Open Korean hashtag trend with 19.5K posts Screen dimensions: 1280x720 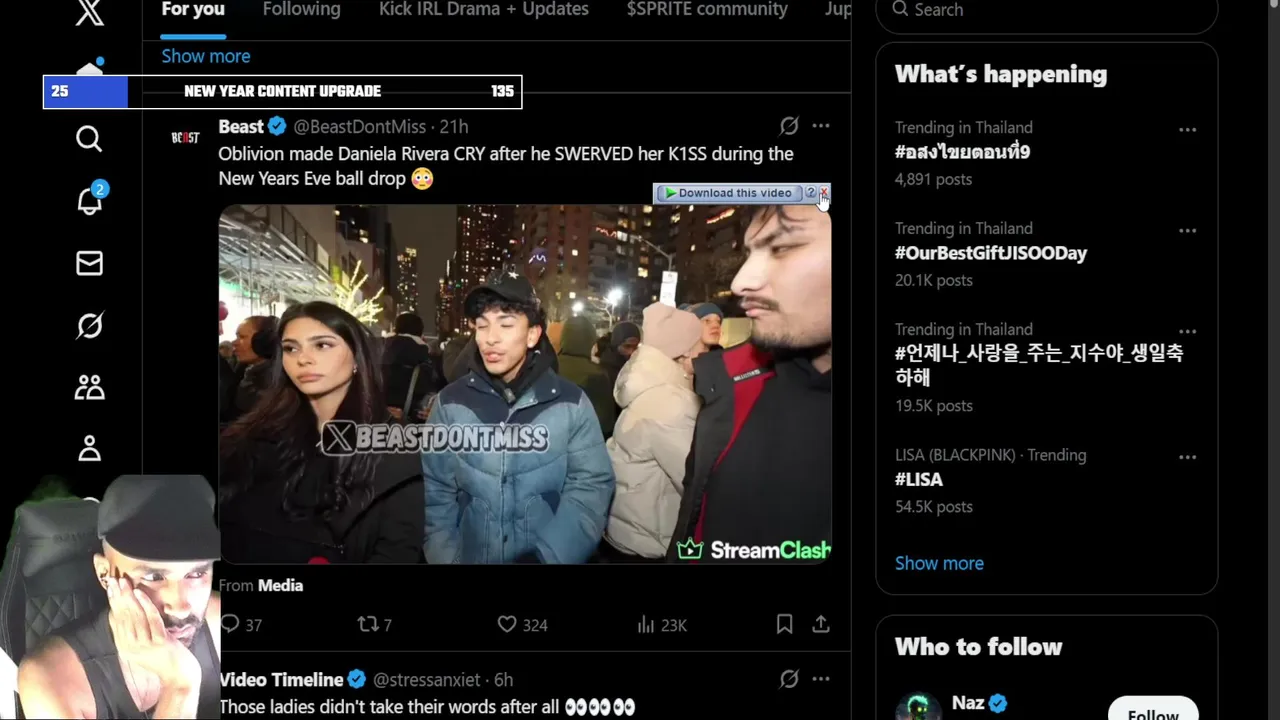click(x=1039, y=365)
